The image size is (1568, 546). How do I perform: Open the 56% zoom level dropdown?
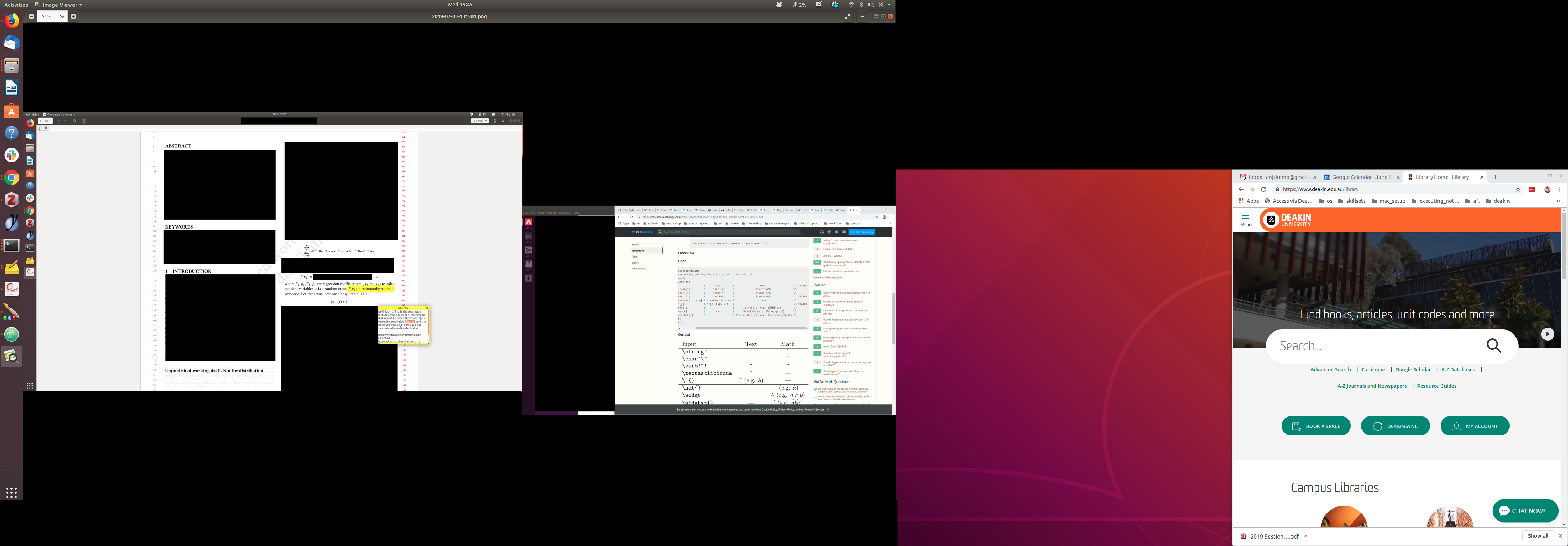52,16
